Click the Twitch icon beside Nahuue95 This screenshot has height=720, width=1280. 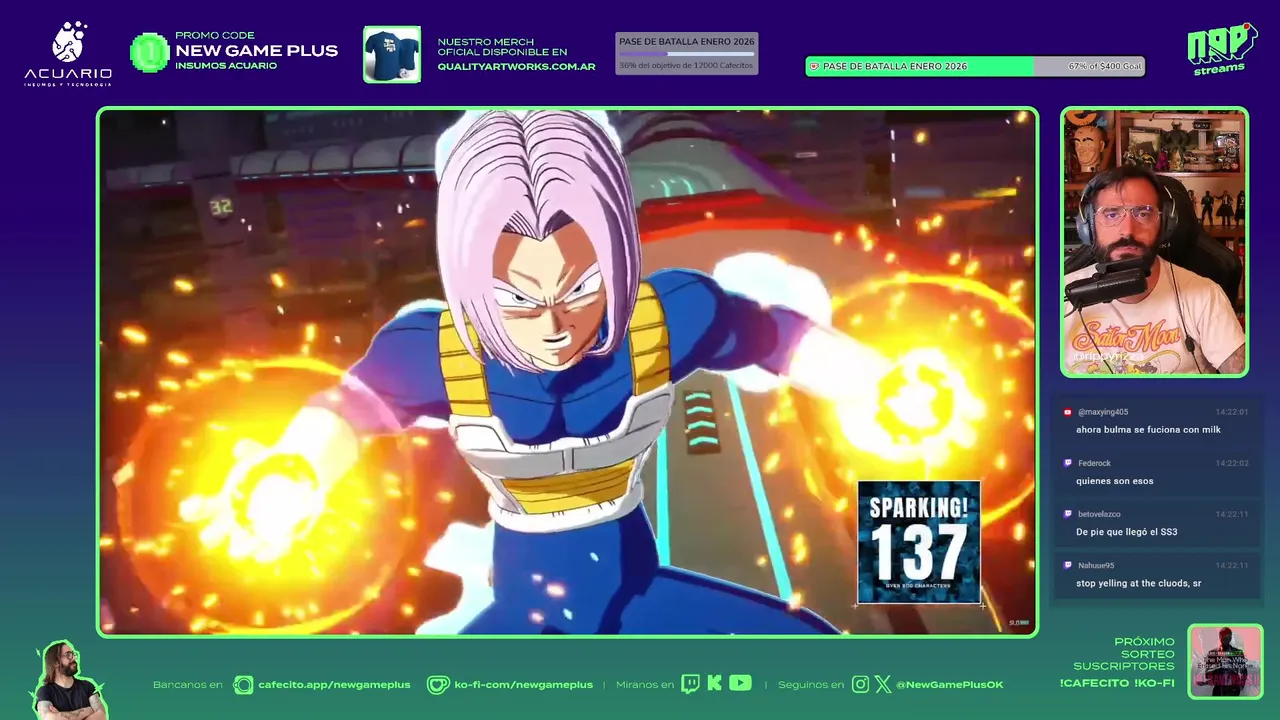coord(1068,565)
